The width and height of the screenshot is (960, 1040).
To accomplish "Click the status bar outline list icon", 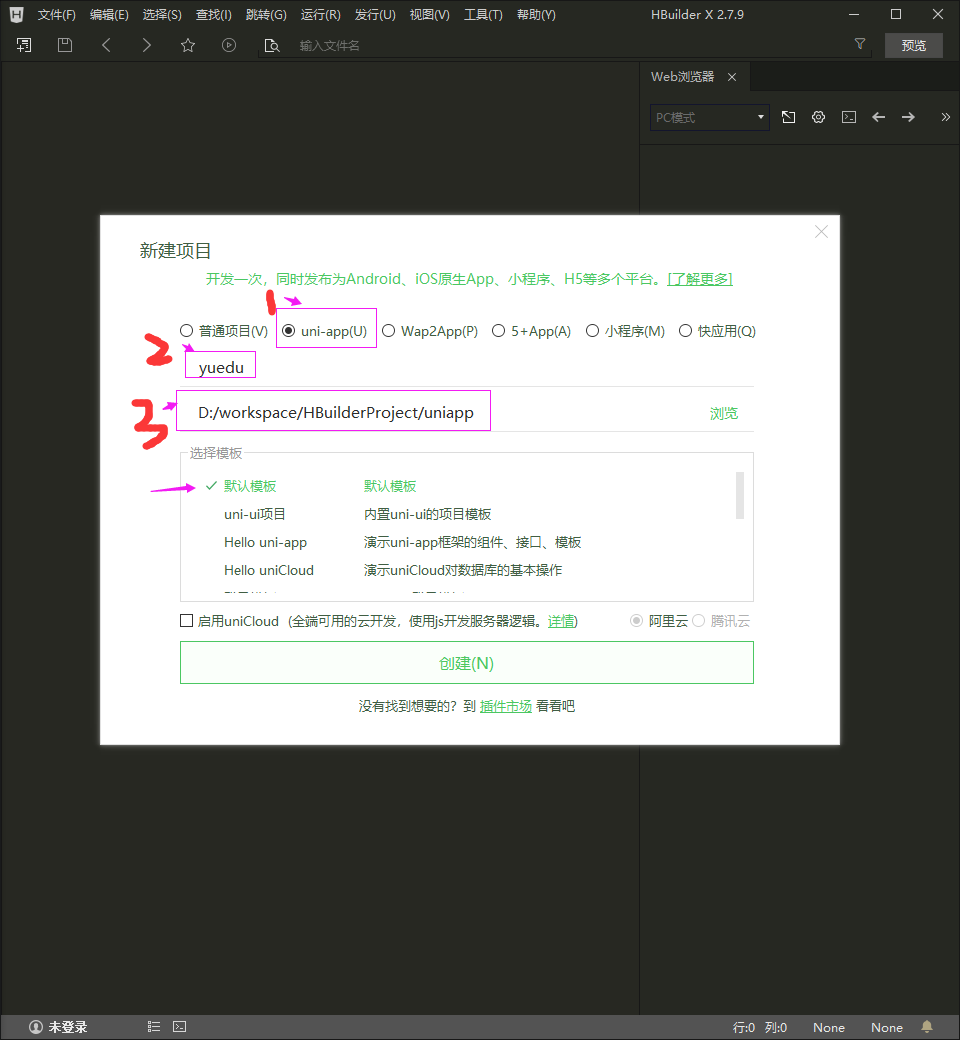I will 154,1027.
